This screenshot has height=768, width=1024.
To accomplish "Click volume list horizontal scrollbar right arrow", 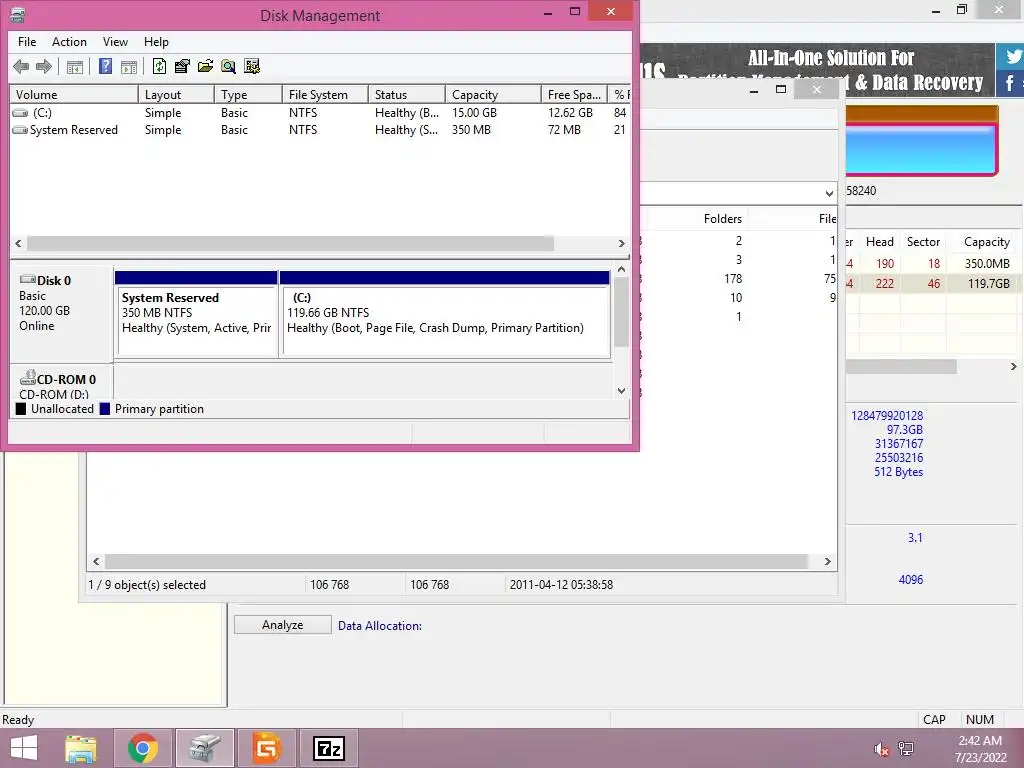I will (621, 244).
